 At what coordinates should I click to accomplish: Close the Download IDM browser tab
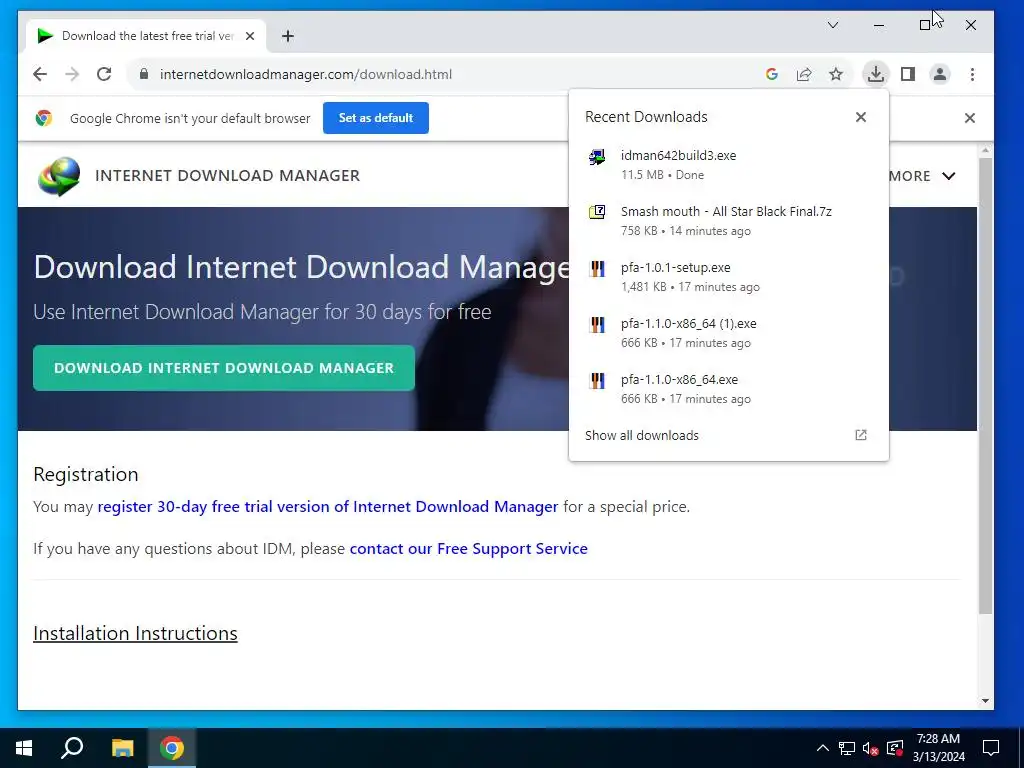[249, 36]
